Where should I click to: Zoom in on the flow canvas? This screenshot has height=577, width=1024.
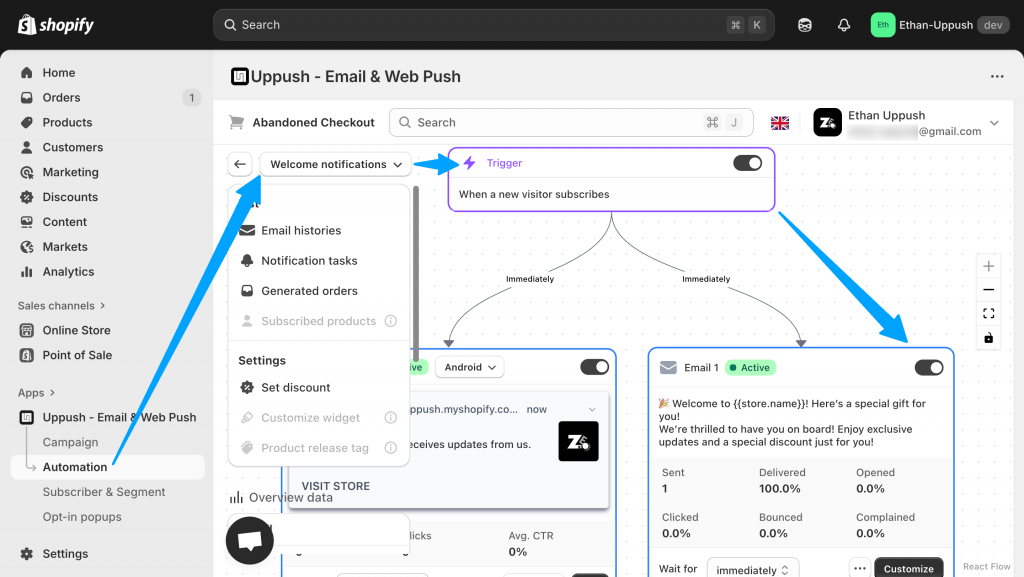(989, 266)
